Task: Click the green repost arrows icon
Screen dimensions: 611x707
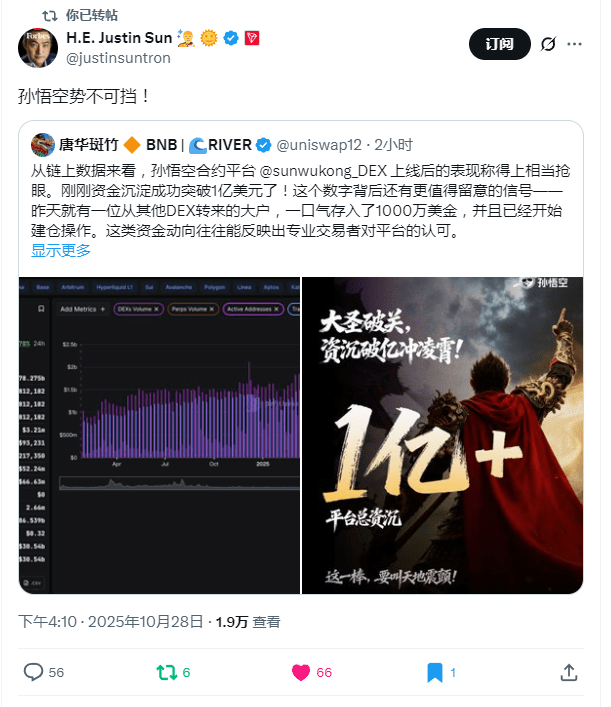Action: pos(166,672)
